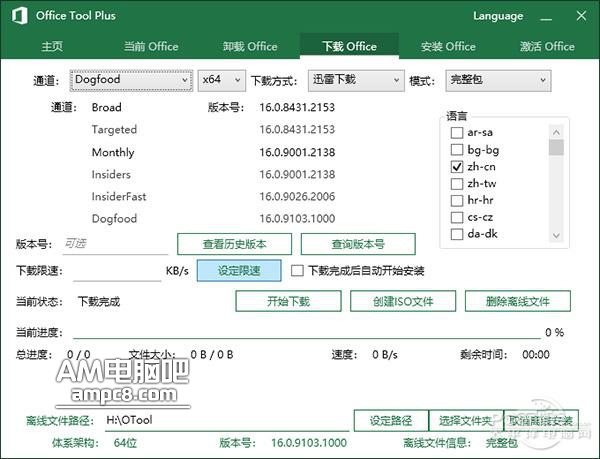Select the Dogfood row in channel list

pyautogui.click(x=114, y=219)
